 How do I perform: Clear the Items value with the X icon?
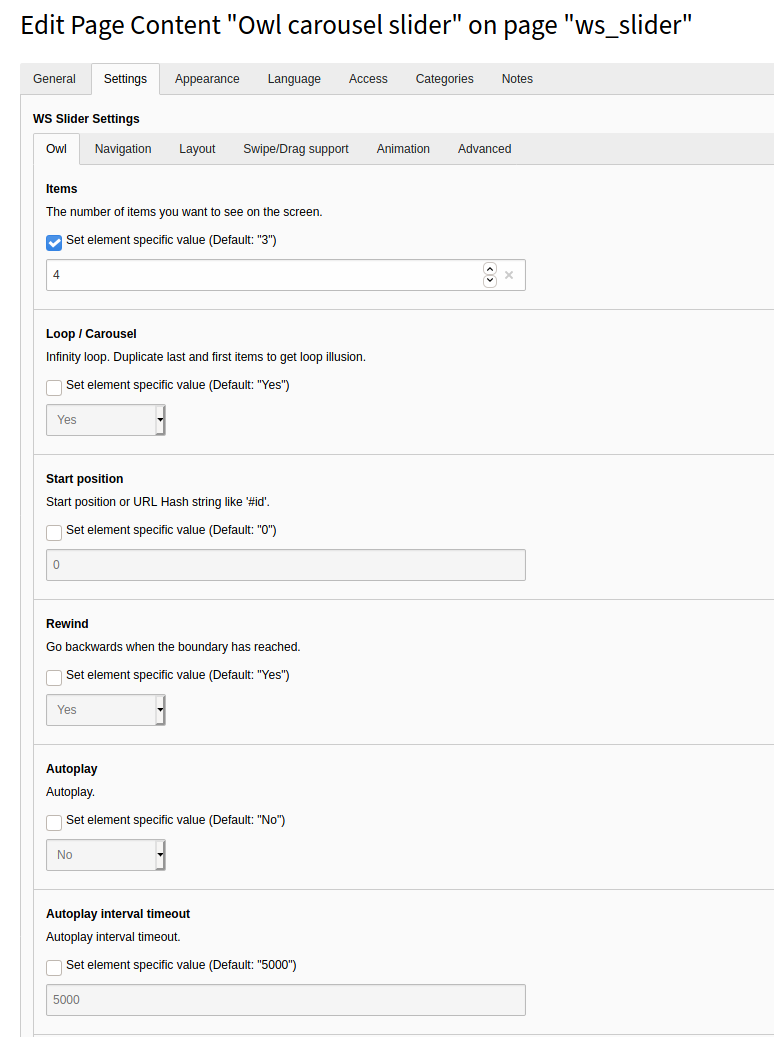(x=509, y=275)
